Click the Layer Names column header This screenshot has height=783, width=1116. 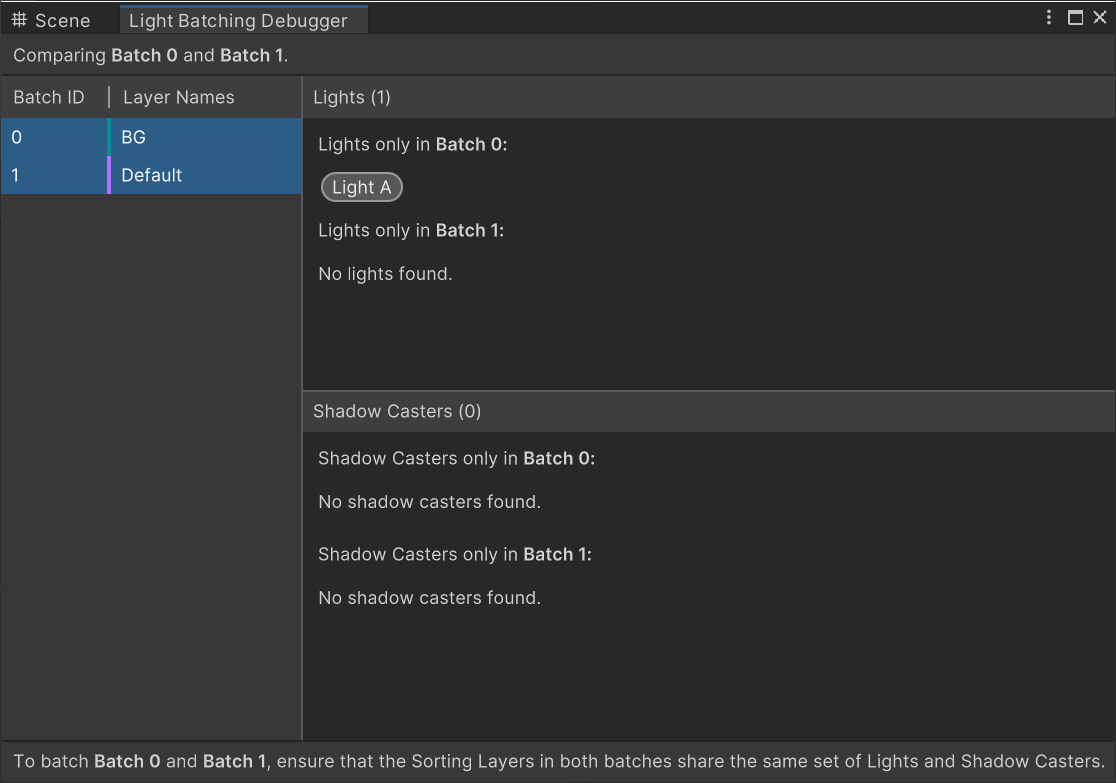(178, 97)
